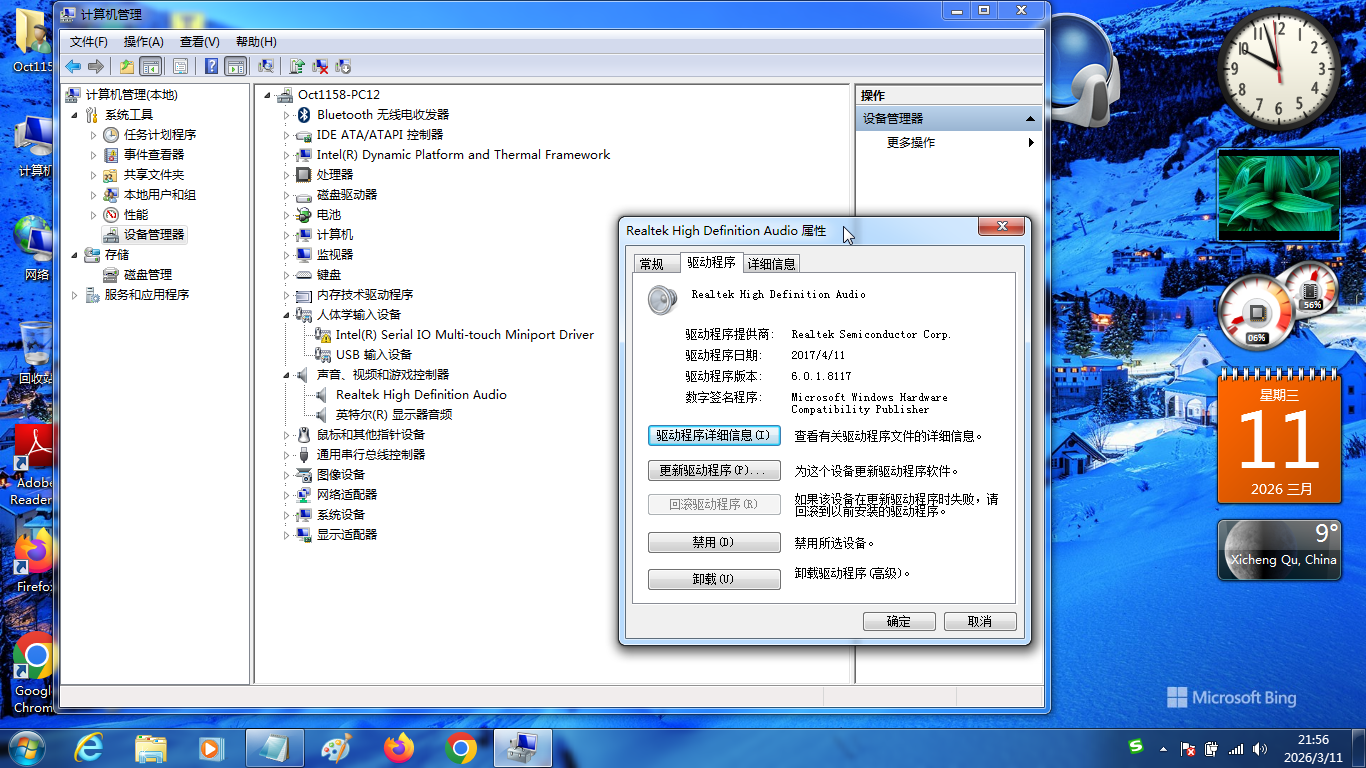Click the blue Help question mark icon

(211, 66)
